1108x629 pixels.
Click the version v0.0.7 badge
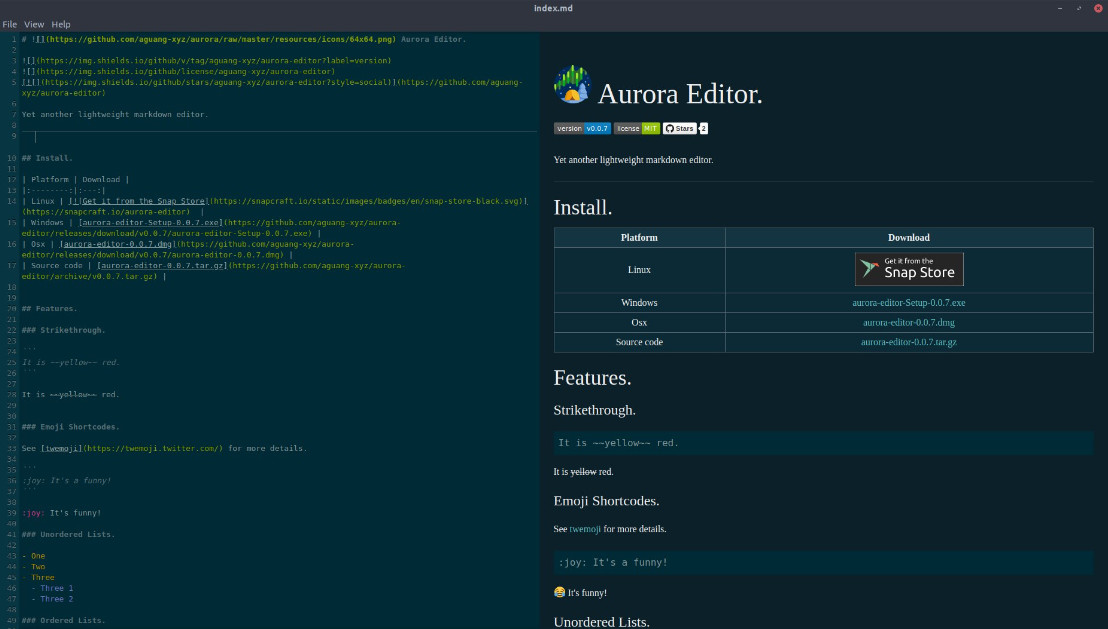click(582, 129)
